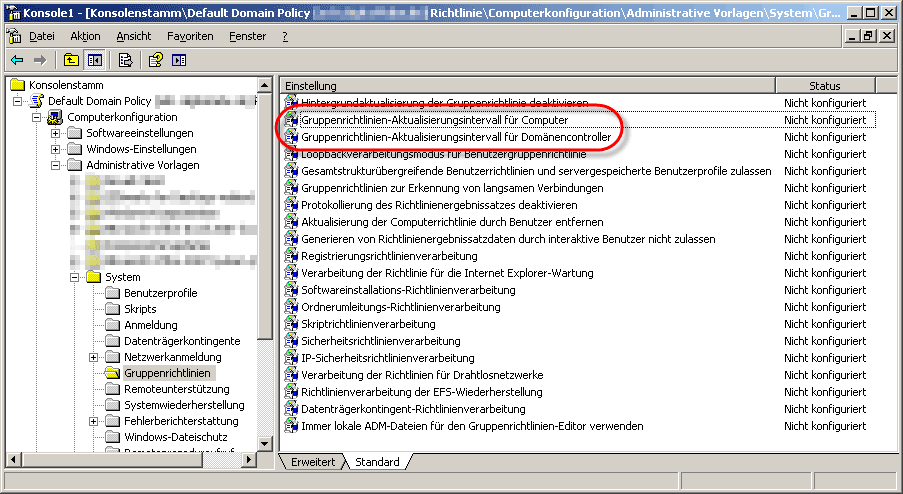This screenshot has height=494, width=903.
Task: Expand the Fehlerberichterstattung tree node
Action: click(94, 421)
